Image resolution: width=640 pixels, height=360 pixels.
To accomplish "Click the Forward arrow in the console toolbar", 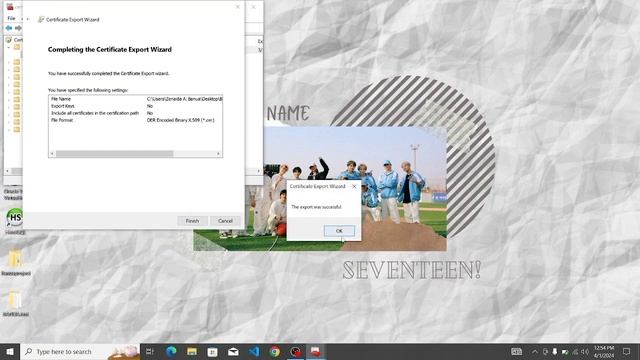I will pos(18,28).
